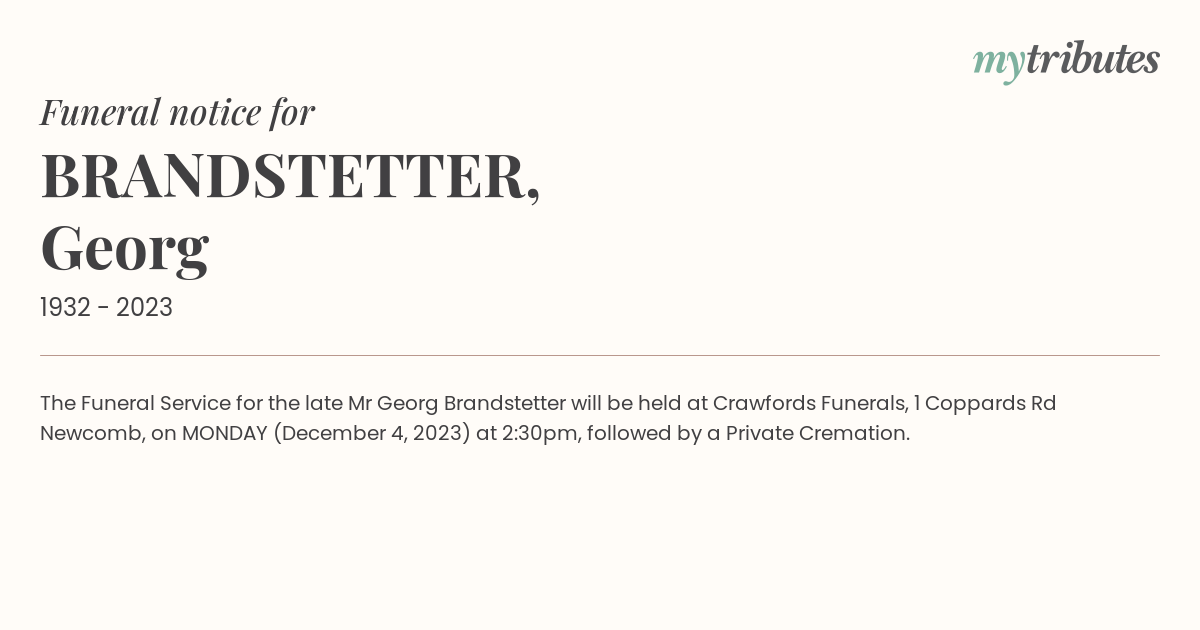Click the Crawfords Funerals text
1200x630 pixels.
point(810,403)
